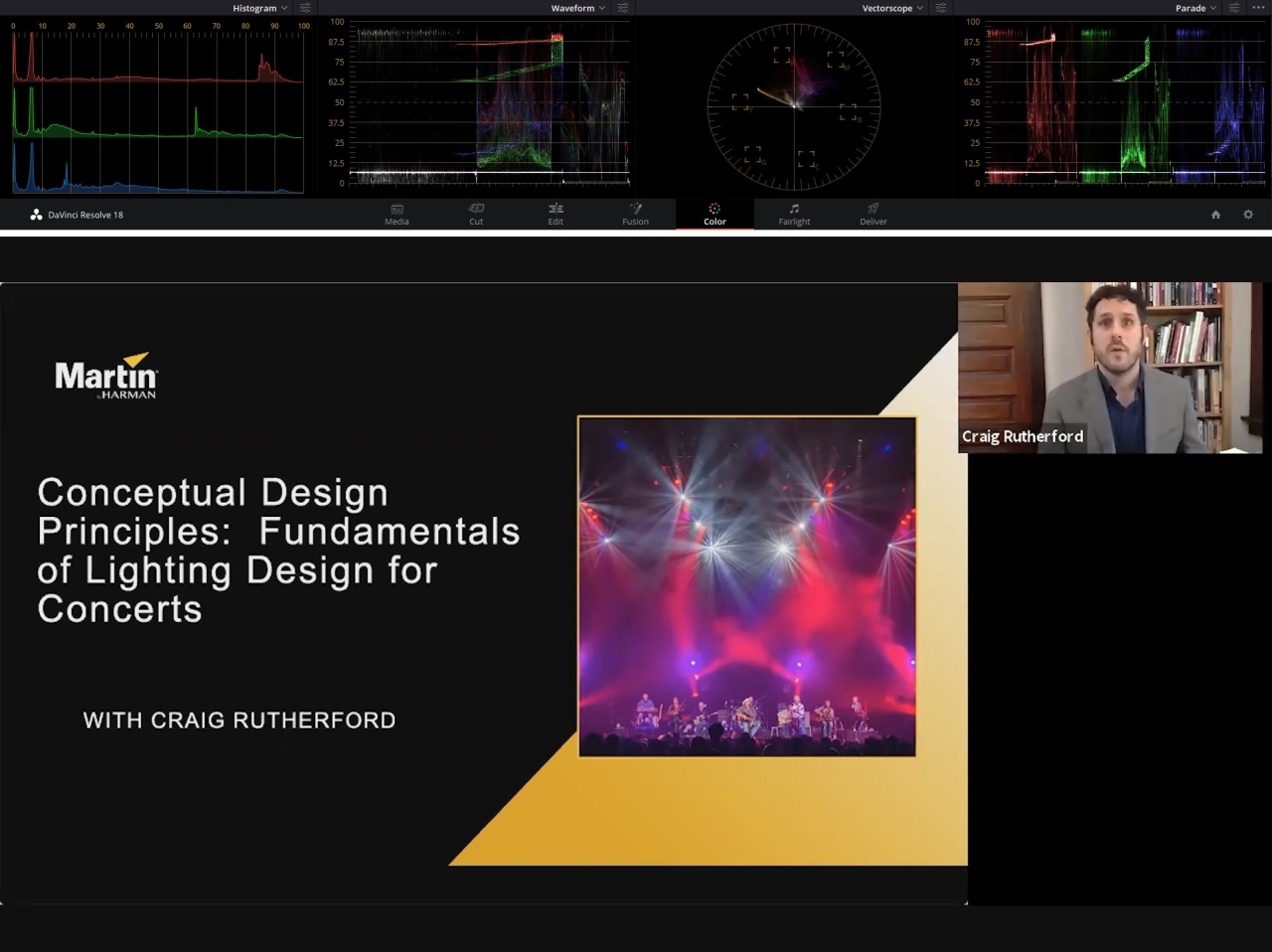Open the scopes three-dot options menu

(1258, 8)
